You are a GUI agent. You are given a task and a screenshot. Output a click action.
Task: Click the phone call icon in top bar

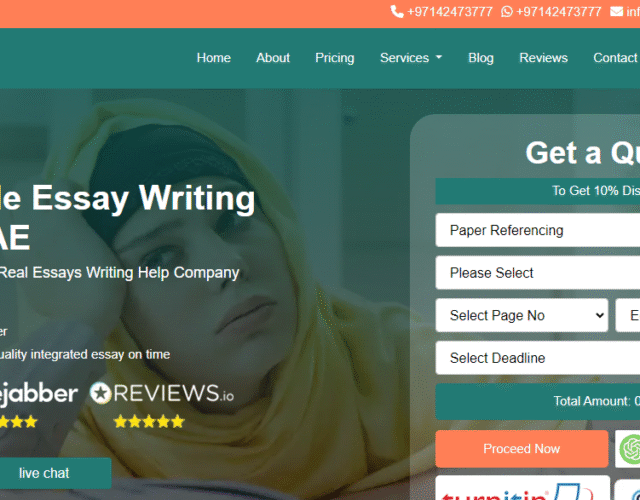point(397,11)
